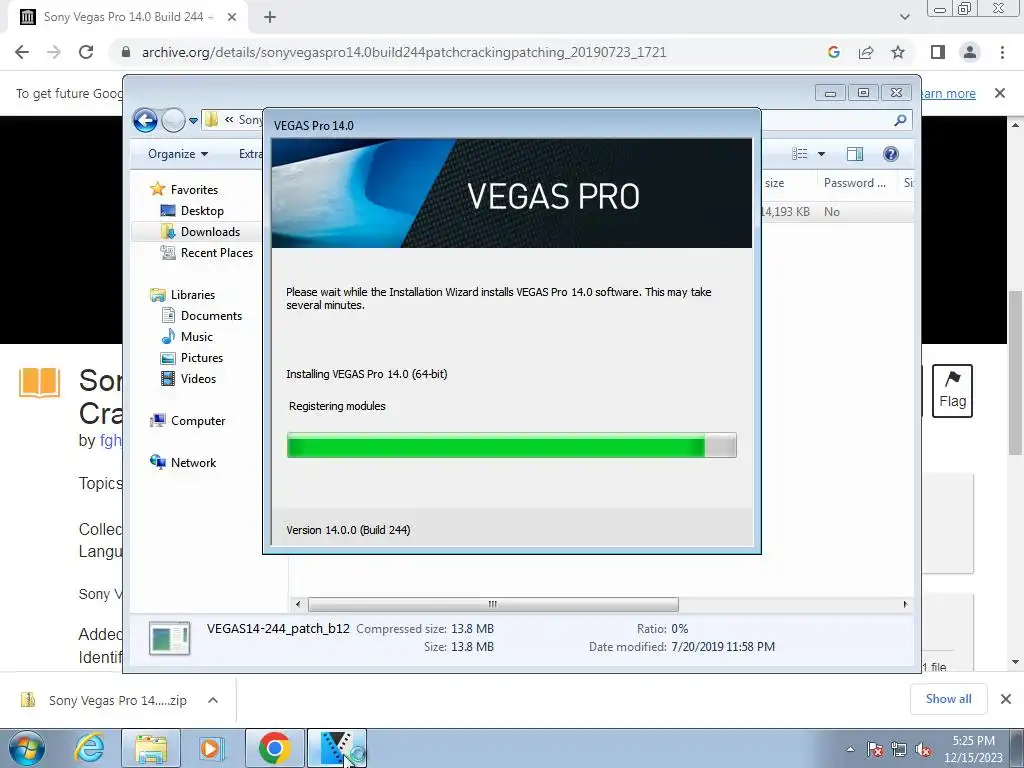Open download item options chevron
Viewport: 1024px width, 768px height.
click(213, 700)
